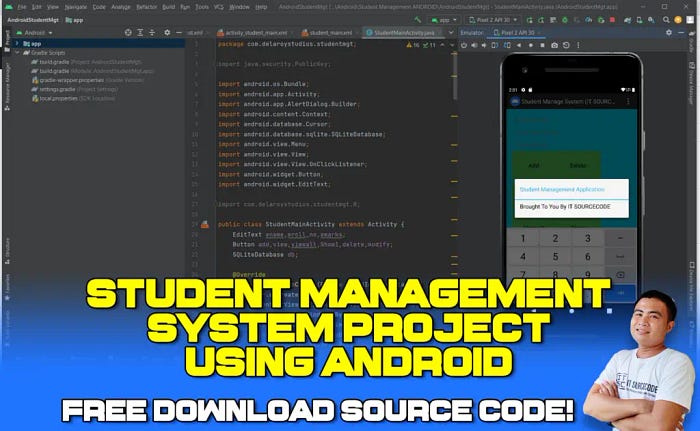The height and width of the screenshot is (431, 700).
Task: Open the Build menu
Action: (168, 7)
